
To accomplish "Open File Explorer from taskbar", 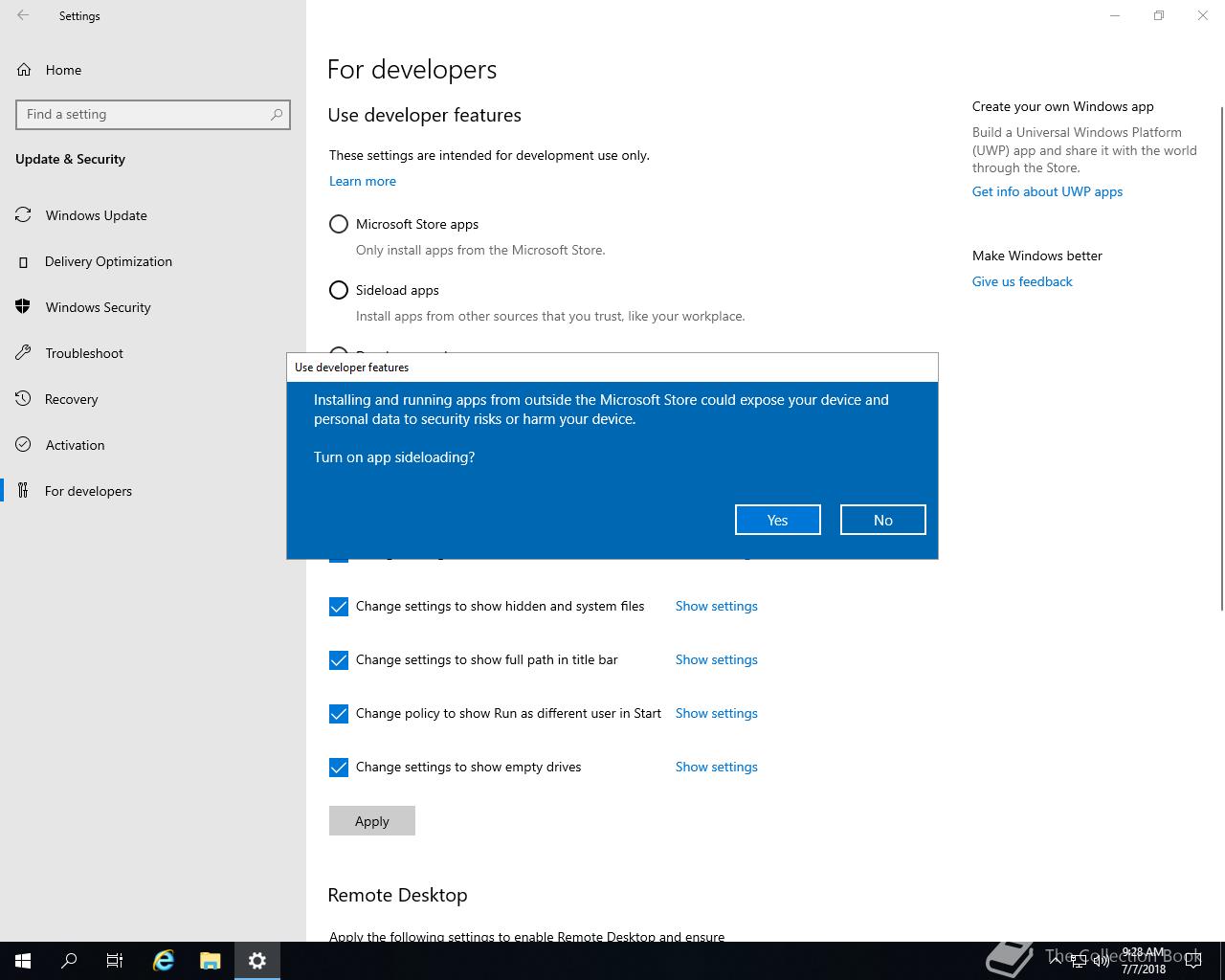I will tap(211, 961).
